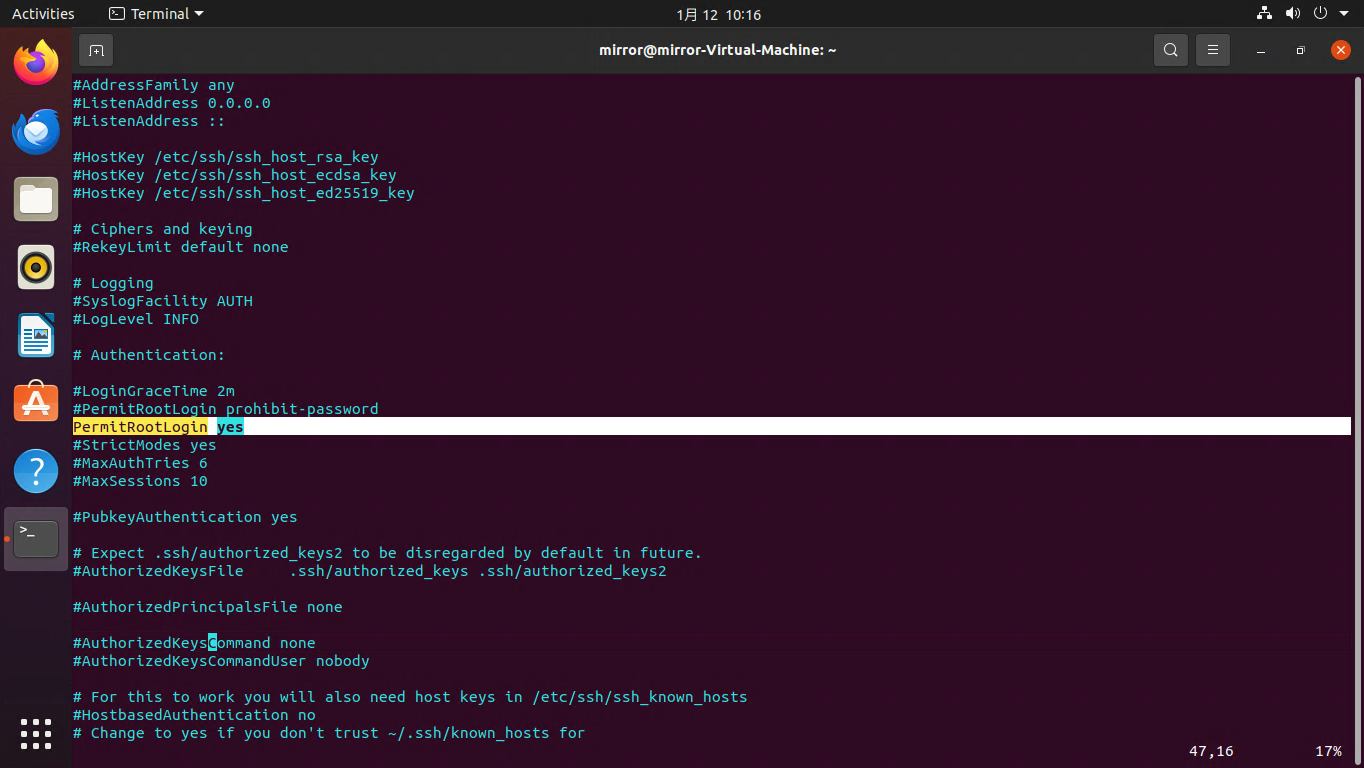Click the '#ListenAddress ::' line

click(149, 121)
